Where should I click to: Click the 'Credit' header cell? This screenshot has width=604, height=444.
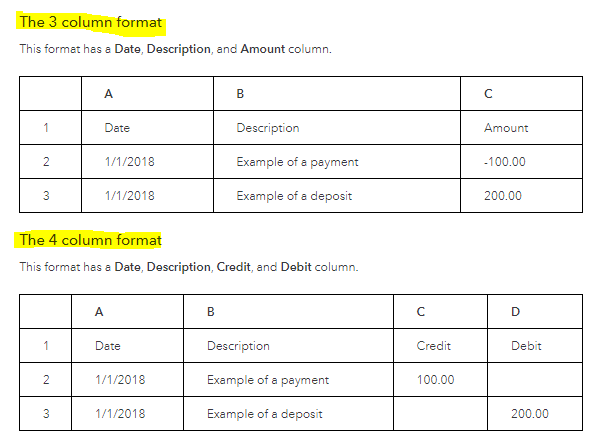(440, 346)
